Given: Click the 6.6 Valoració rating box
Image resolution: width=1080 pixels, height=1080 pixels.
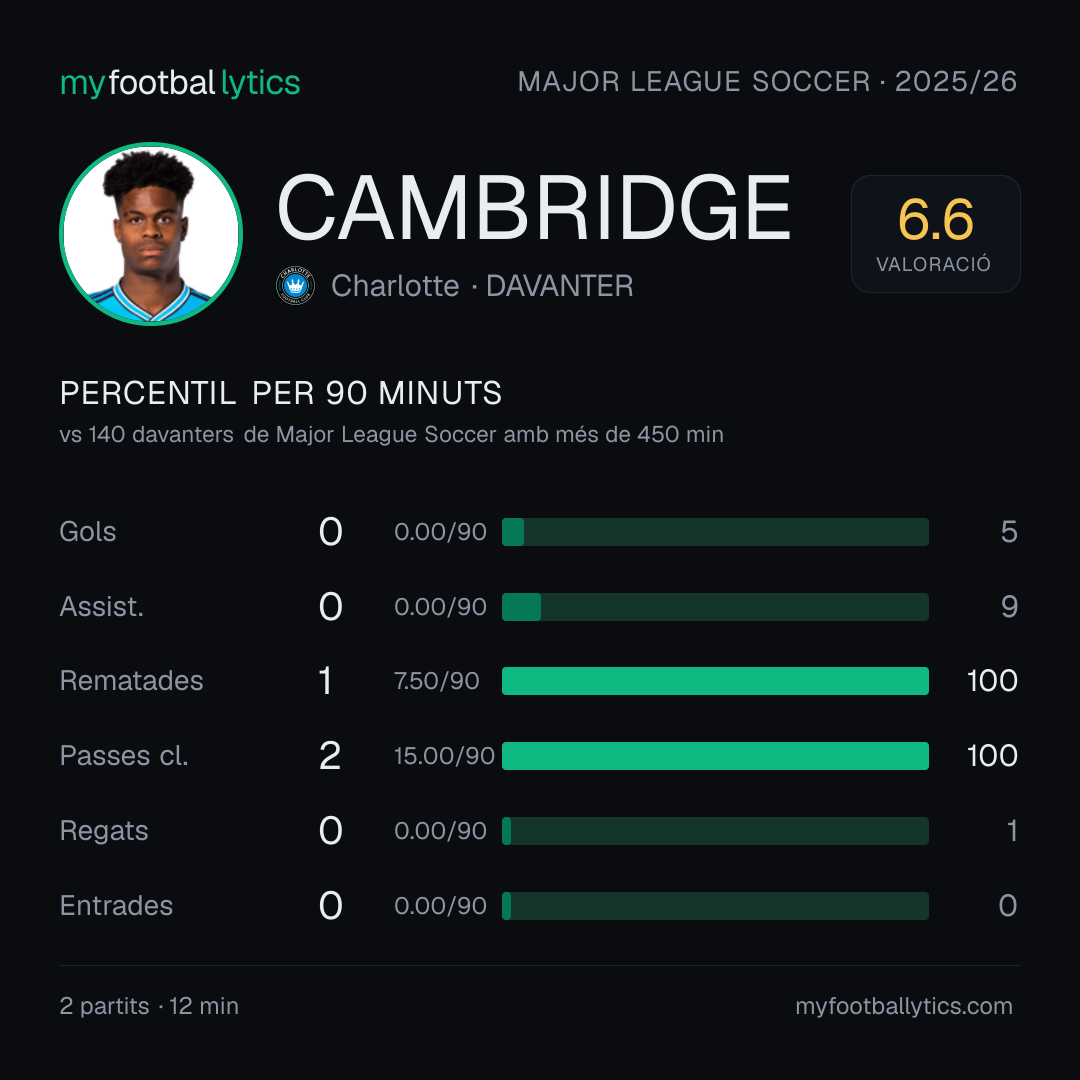Looking at the screenshot, I should 935,234.
